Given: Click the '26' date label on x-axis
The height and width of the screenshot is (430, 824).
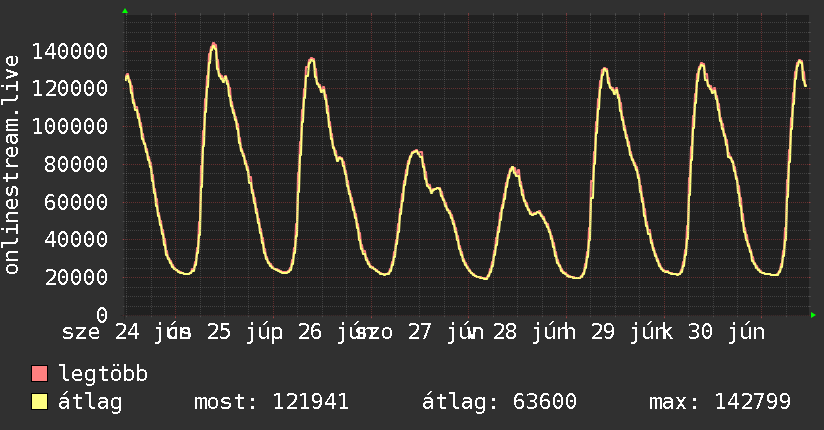Looking at the screenshot, I should tap(310, 332).
